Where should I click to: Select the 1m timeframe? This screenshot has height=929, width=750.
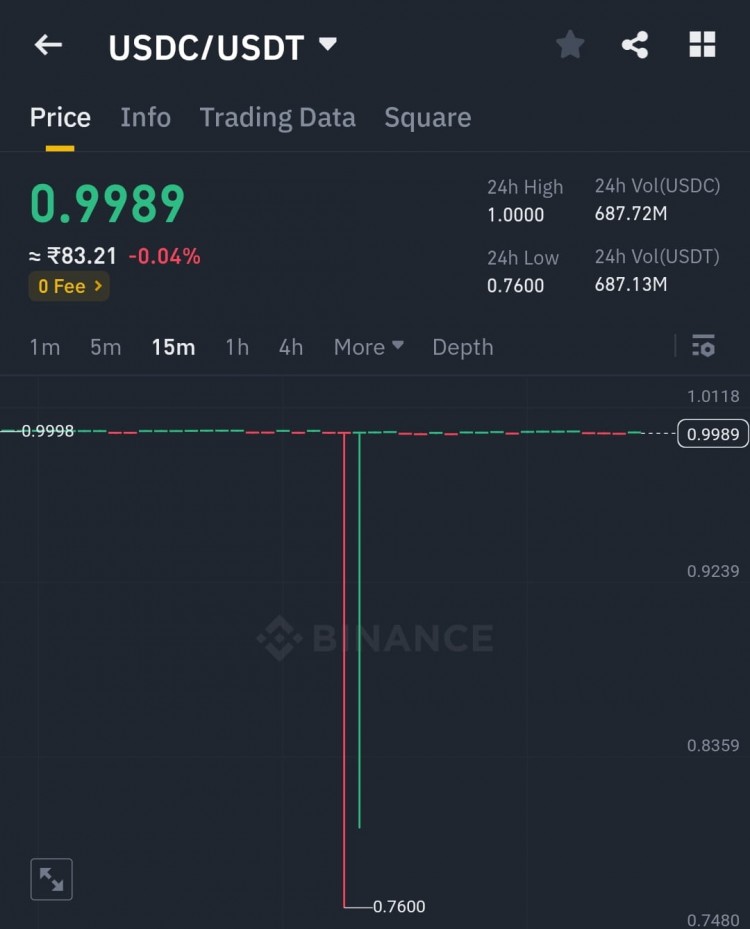point(45,347)
